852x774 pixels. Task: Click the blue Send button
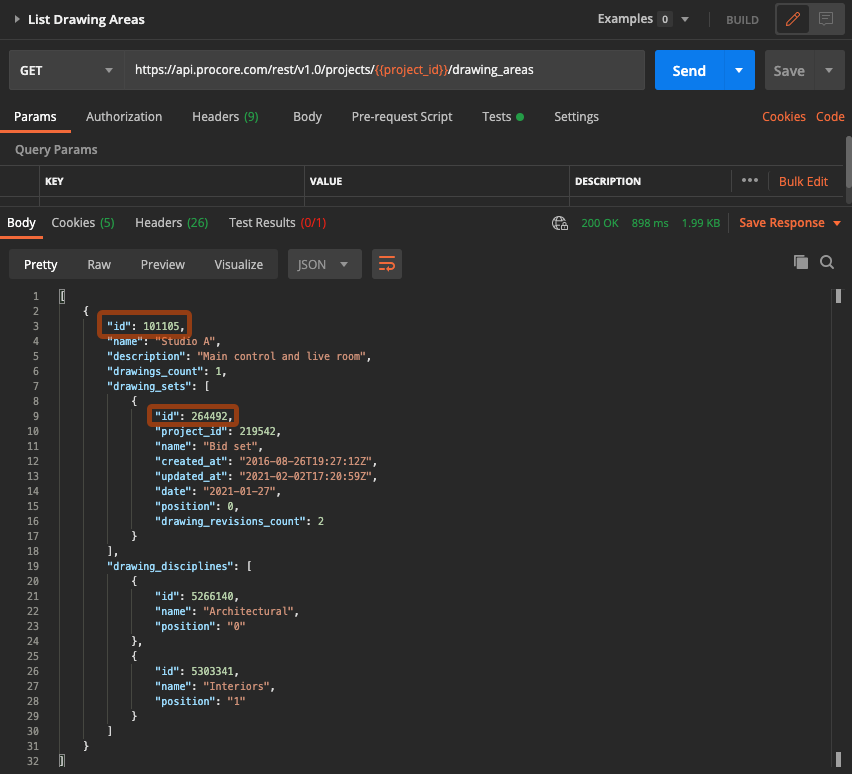pos(689,70)
